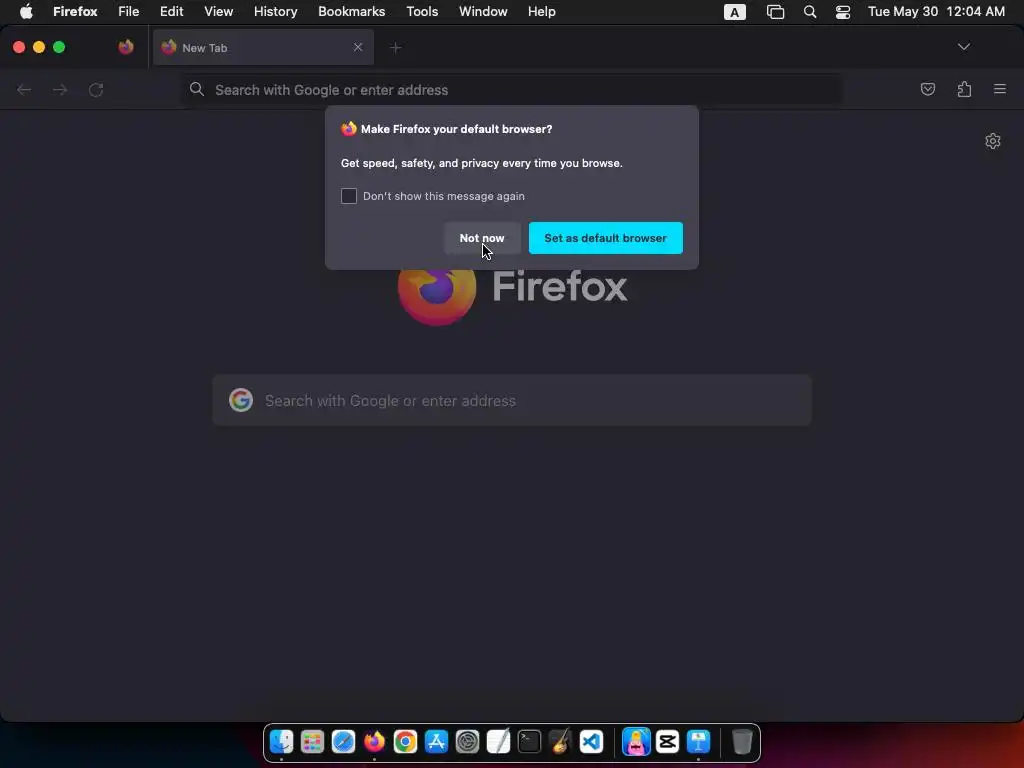The image size is (1024, 768).
Task: Focus the address bar search field
Action: click(511, 89)
